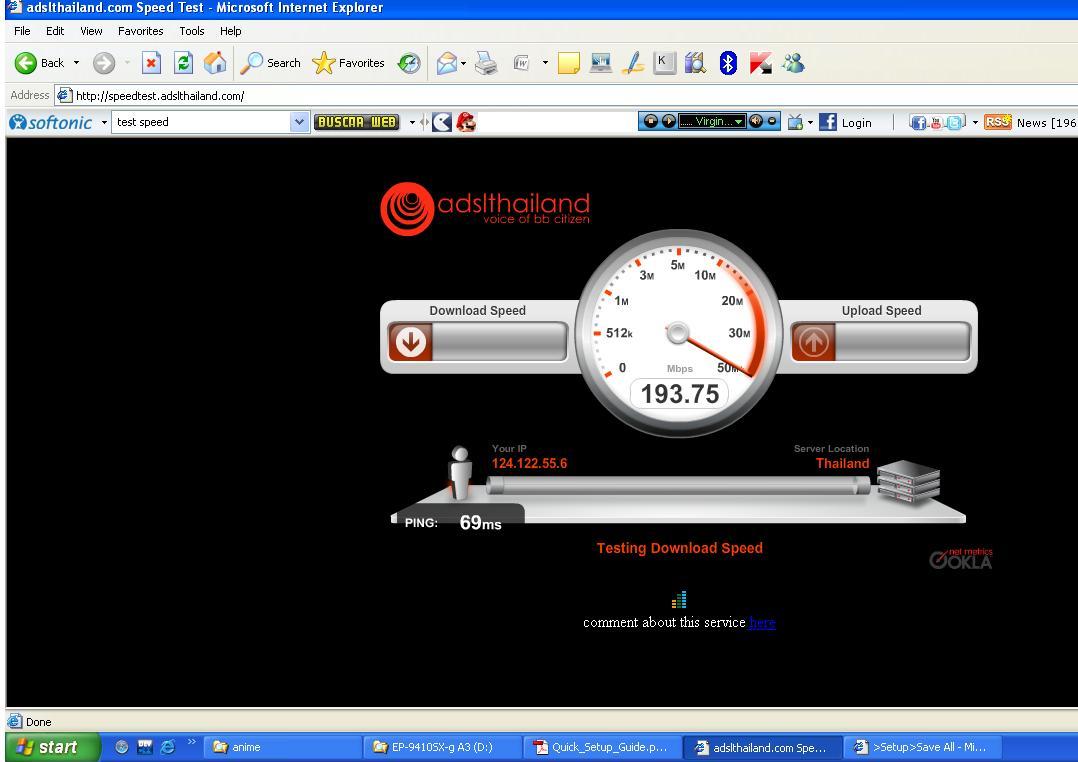Image resolution: width=1078 pixels, height=762 pixels.
Task: Open the Favorites menu
Action: pyautogui.click(x=140, y=31)
